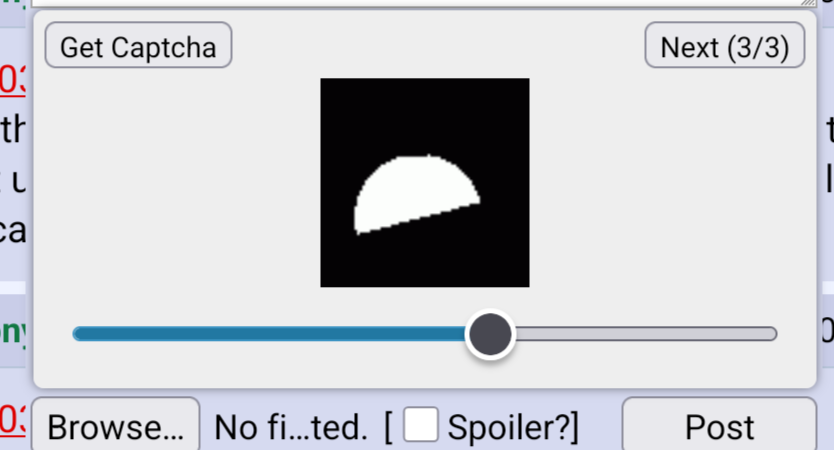
Task: Open the red post link beside Browse
Action: [x=13, y=420]
